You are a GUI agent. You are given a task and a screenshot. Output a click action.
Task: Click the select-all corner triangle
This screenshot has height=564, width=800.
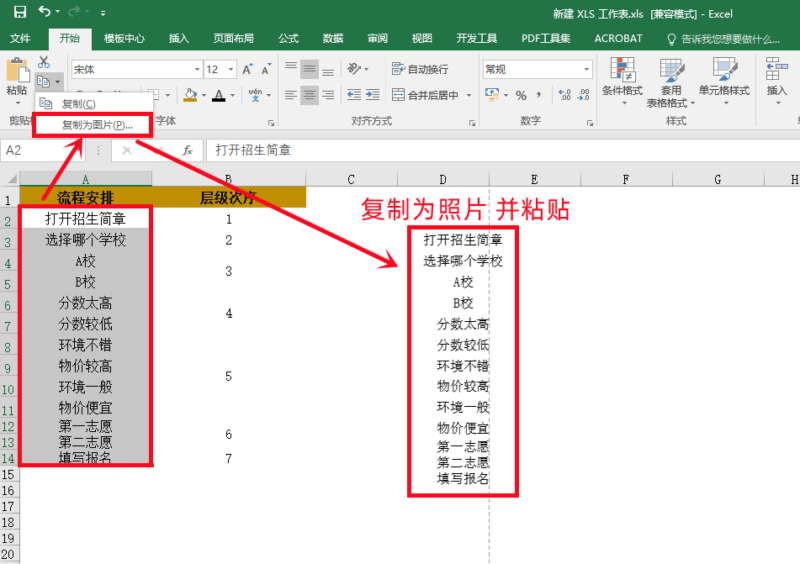[x=12, y=179]
